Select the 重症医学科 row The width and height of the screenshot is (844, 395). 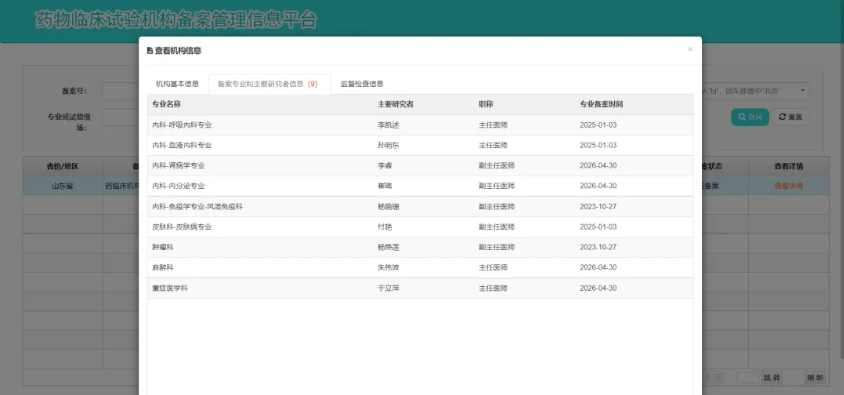[420, 288]
